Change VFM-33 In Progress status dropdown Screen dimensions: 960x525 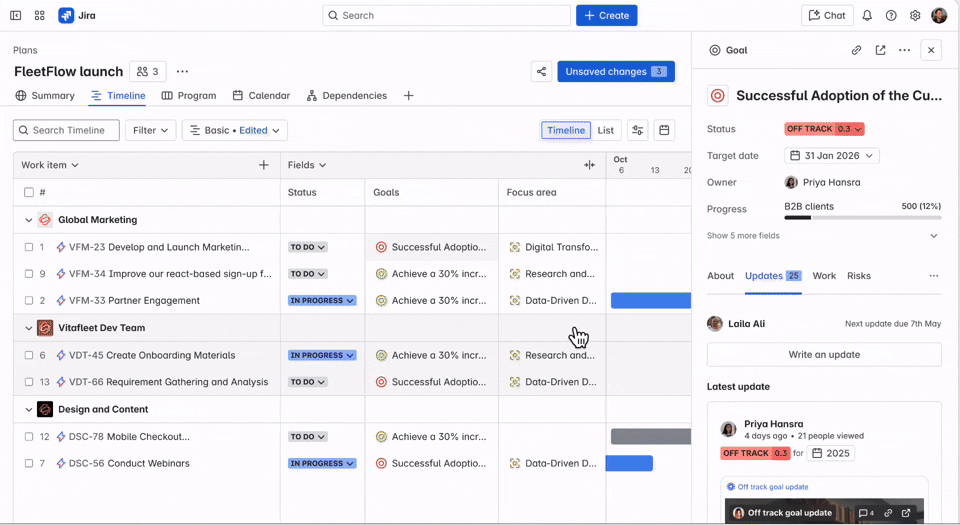pos(322,300)
